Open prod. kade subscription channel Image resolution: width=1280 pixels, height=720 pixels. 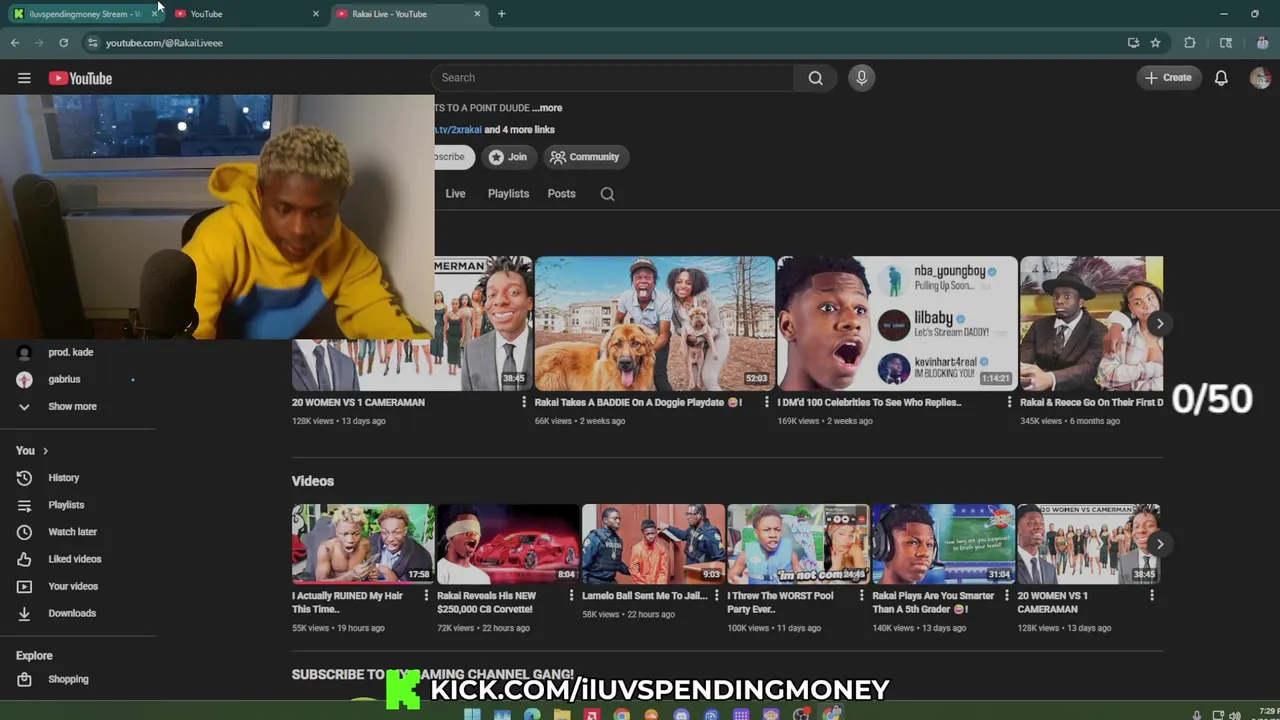(x=70, y=352)
